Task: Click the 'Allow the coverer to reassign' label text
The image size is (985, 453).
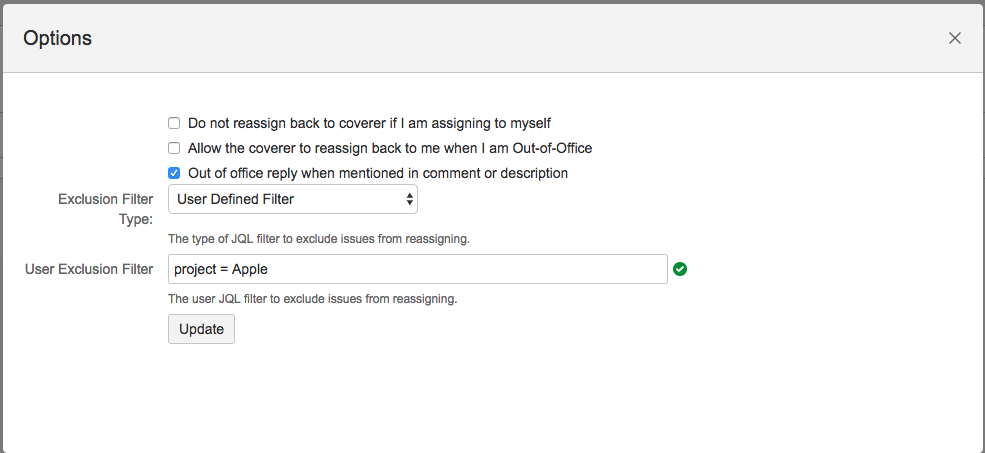Action: 390,148
